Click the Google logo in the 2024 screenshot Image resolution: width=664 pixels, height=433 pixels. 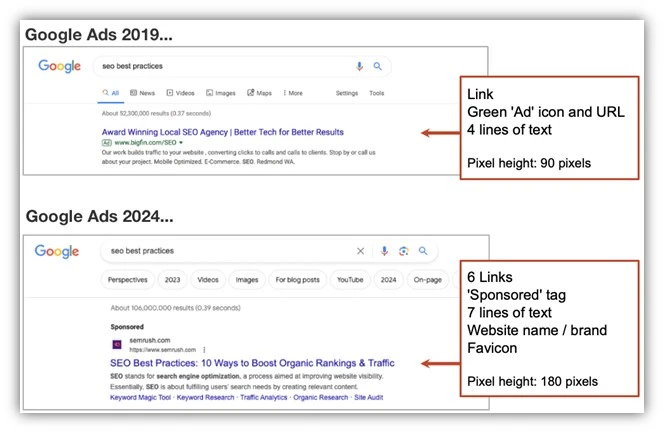pos(57,251)
